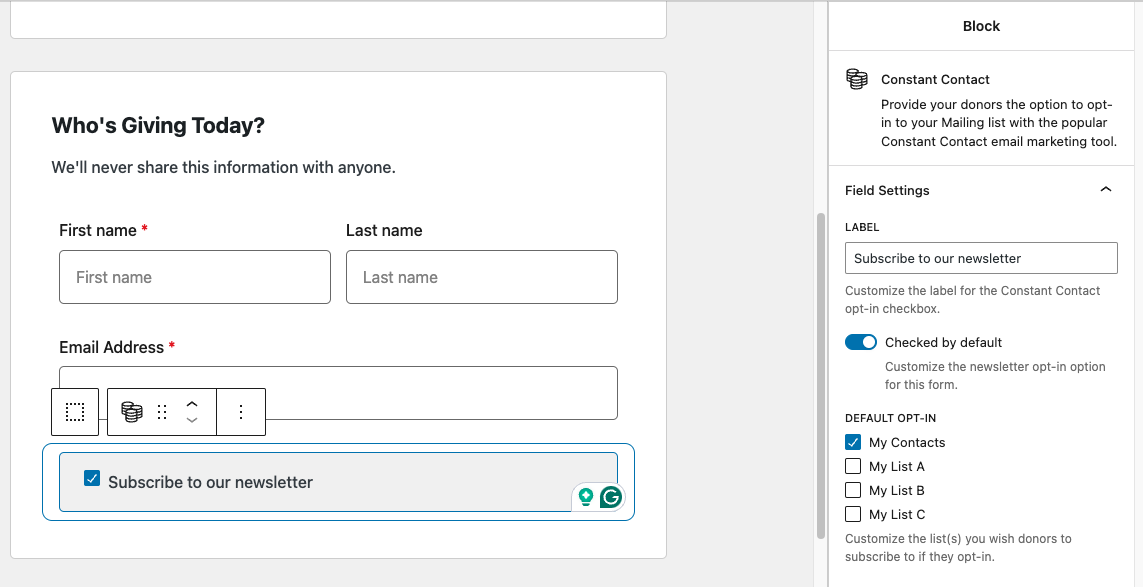Viewport: 1143px width, 587px height.
Task: Open Grammarly via the green G icon
Action: pos(610,497)
